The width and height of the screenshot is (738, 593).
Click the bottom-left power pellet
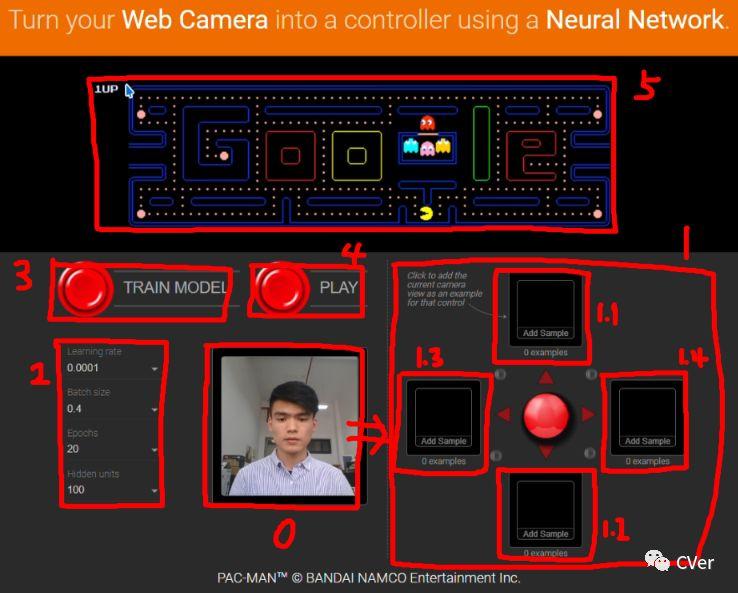pyautogui.click(x=141, y=214)
